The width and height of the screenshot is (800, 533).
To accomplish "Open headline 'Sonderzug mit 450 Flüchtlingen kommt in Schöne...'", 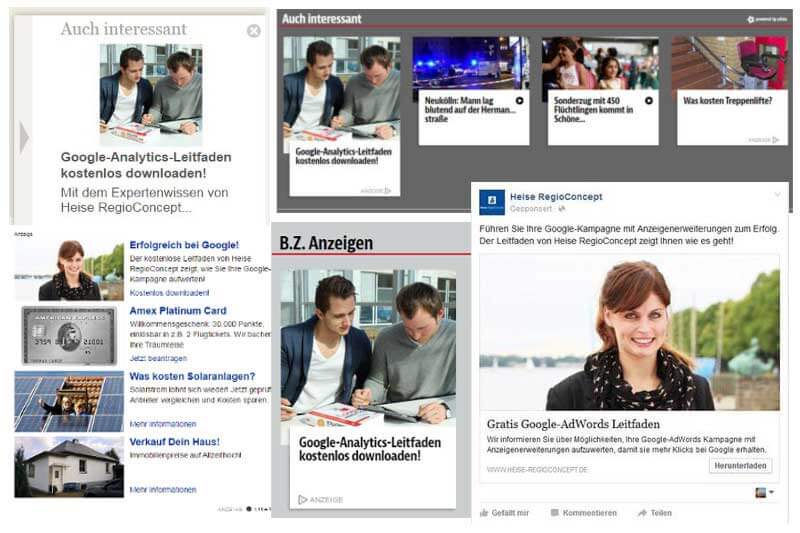I will point(593,110).
